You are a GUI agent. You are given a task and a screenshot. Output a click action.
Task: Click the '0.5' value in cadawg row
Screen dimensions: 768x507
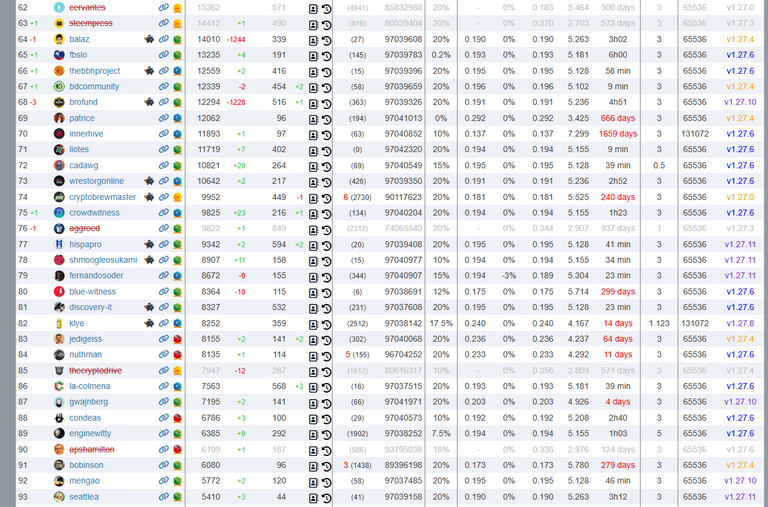pyautogui.click(x=659, y=166)
